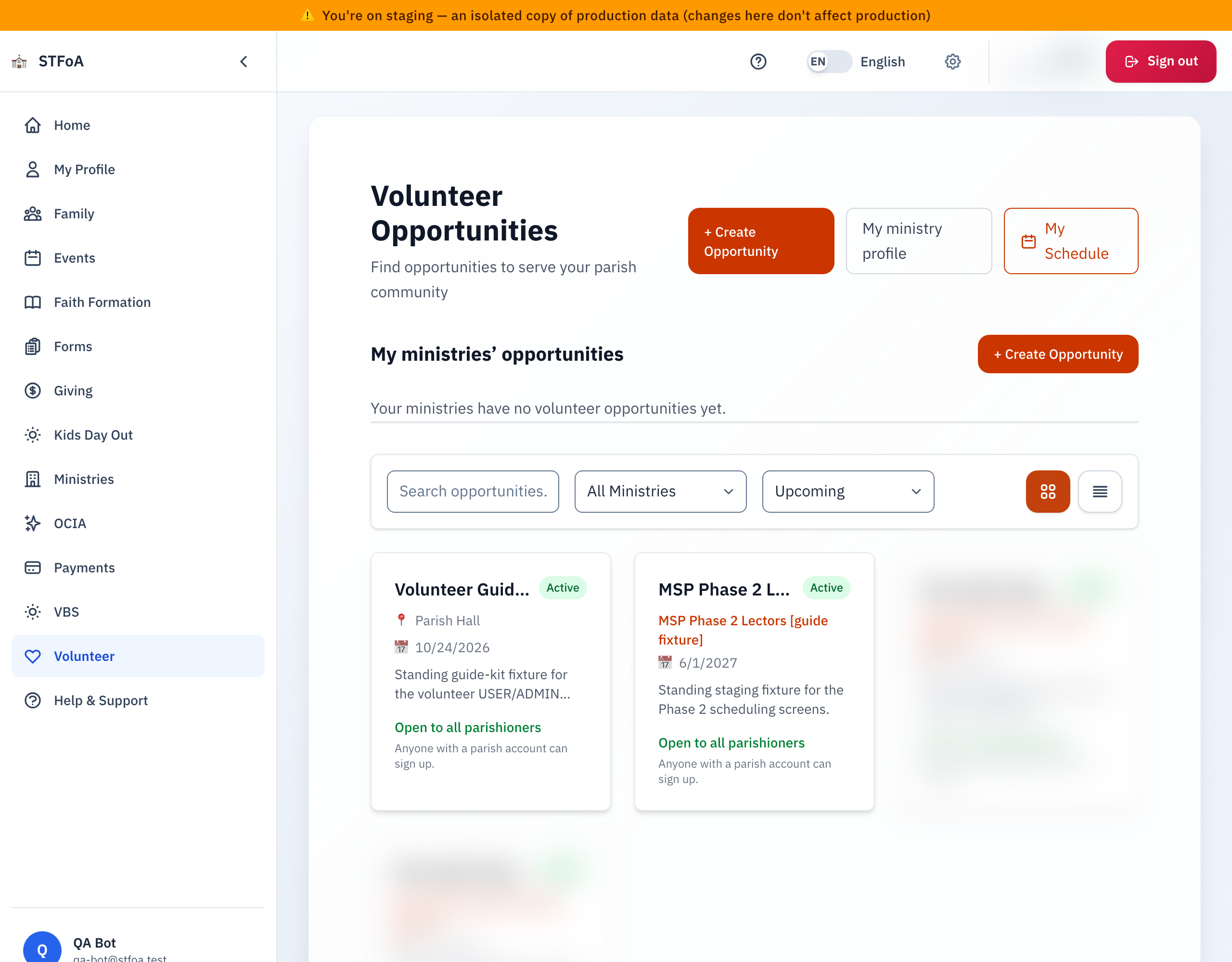
Task: Click the Forms clipboard icon
Action: tap(33, 346)
